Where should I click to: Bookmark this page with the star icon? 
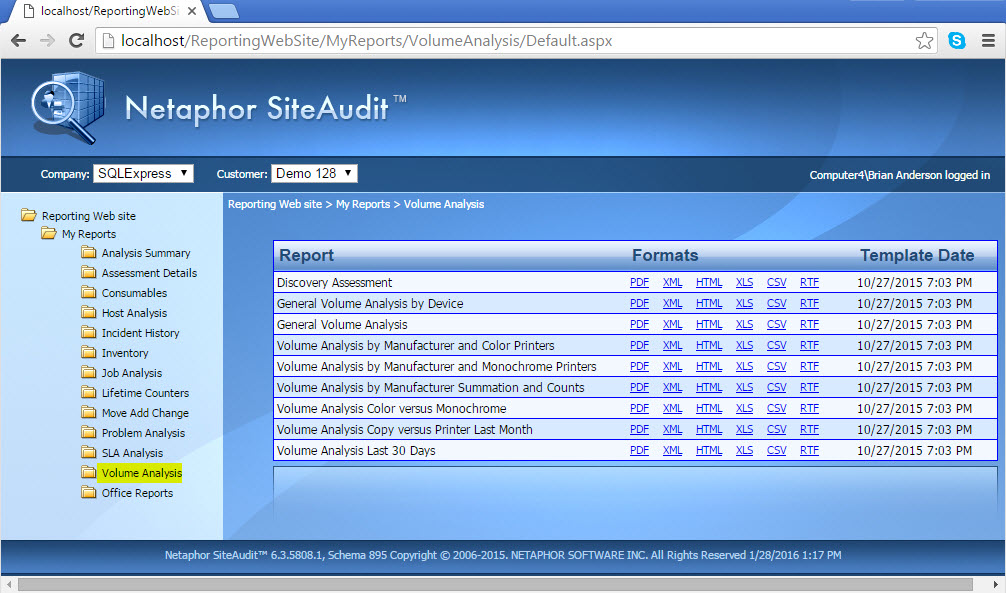pos(924,40)
